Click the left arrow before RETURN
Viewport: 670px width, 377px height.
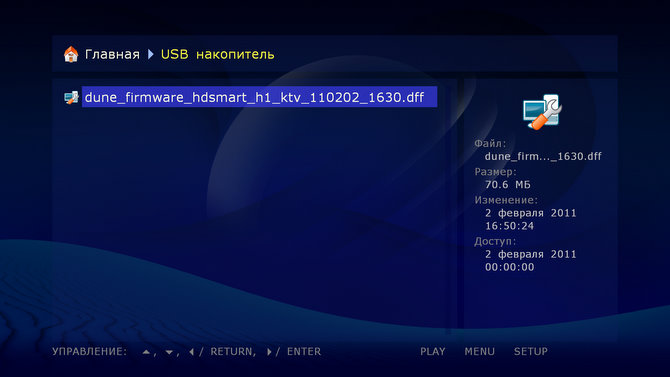pos(191,352)
